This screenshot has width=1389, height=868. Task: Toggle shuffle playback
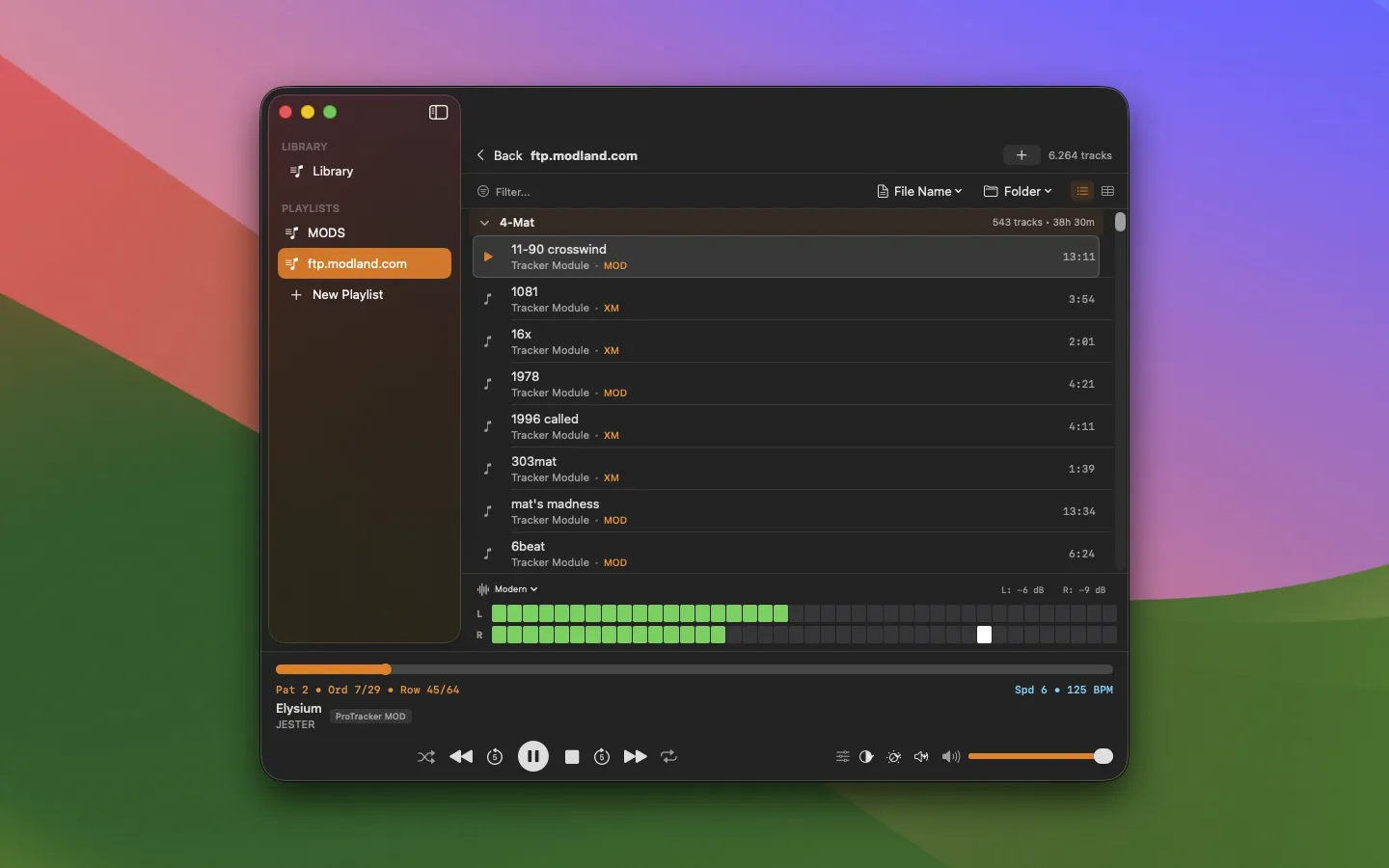(426, 757)
